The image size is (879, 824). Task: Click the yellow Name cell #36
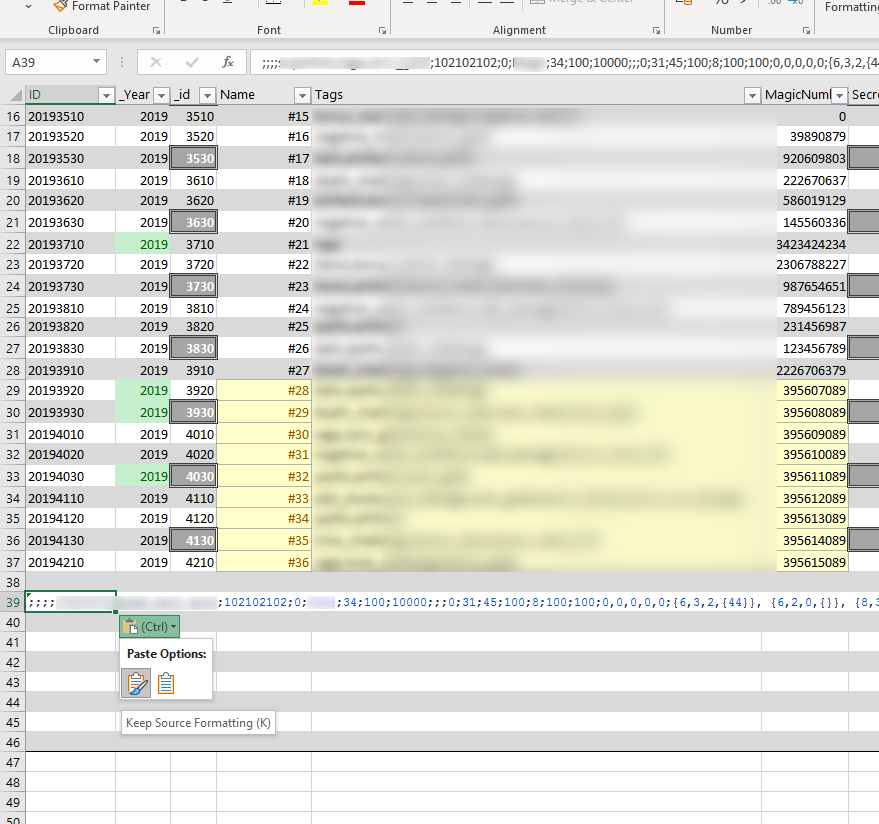264,562
